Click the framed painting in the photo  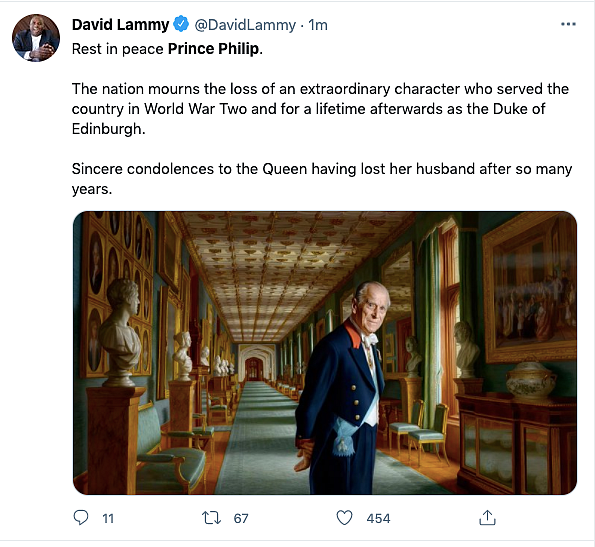529,289
